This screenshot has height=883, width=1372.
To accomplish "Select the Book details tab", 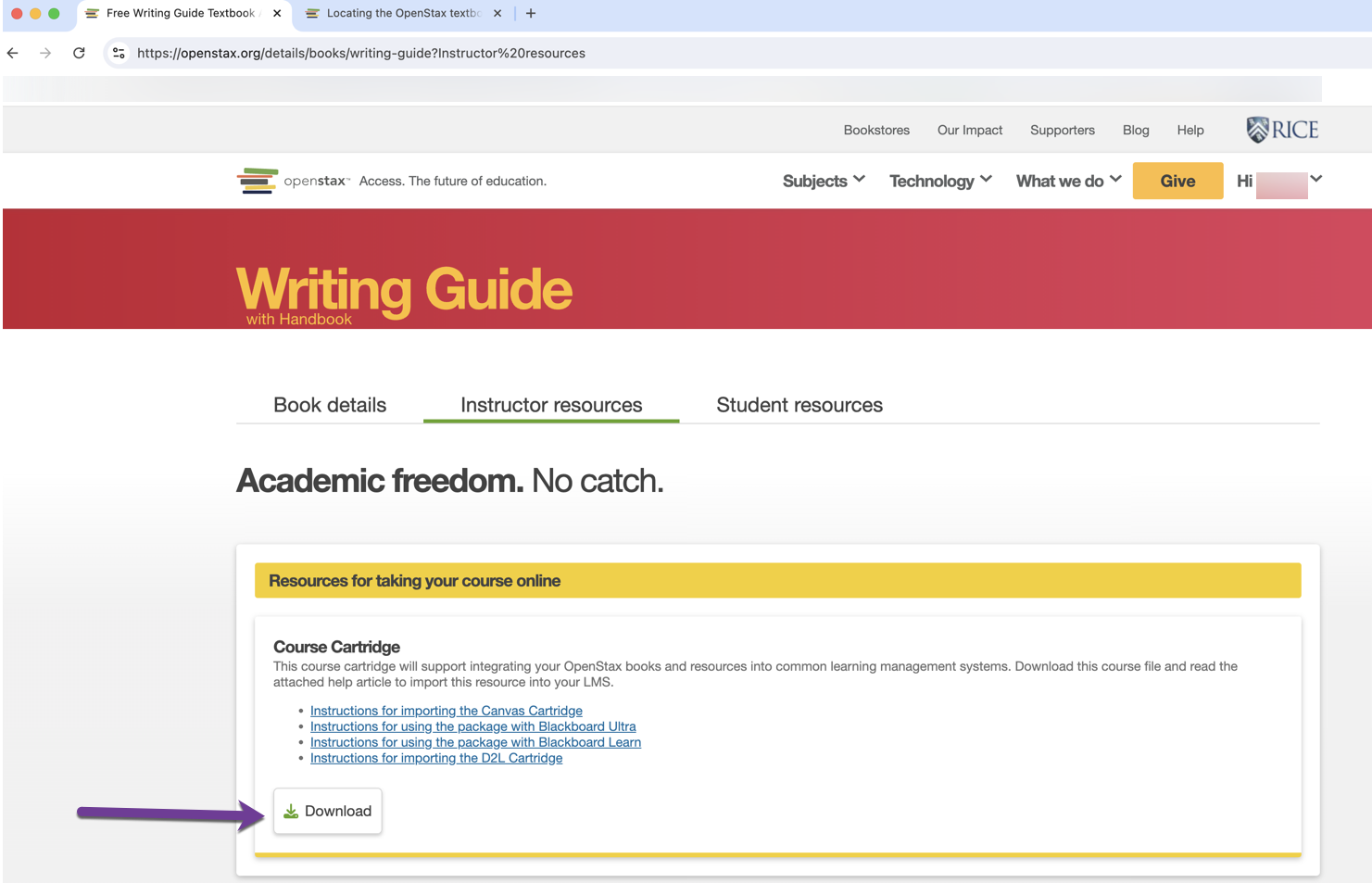I will click(x=329, y=405).
